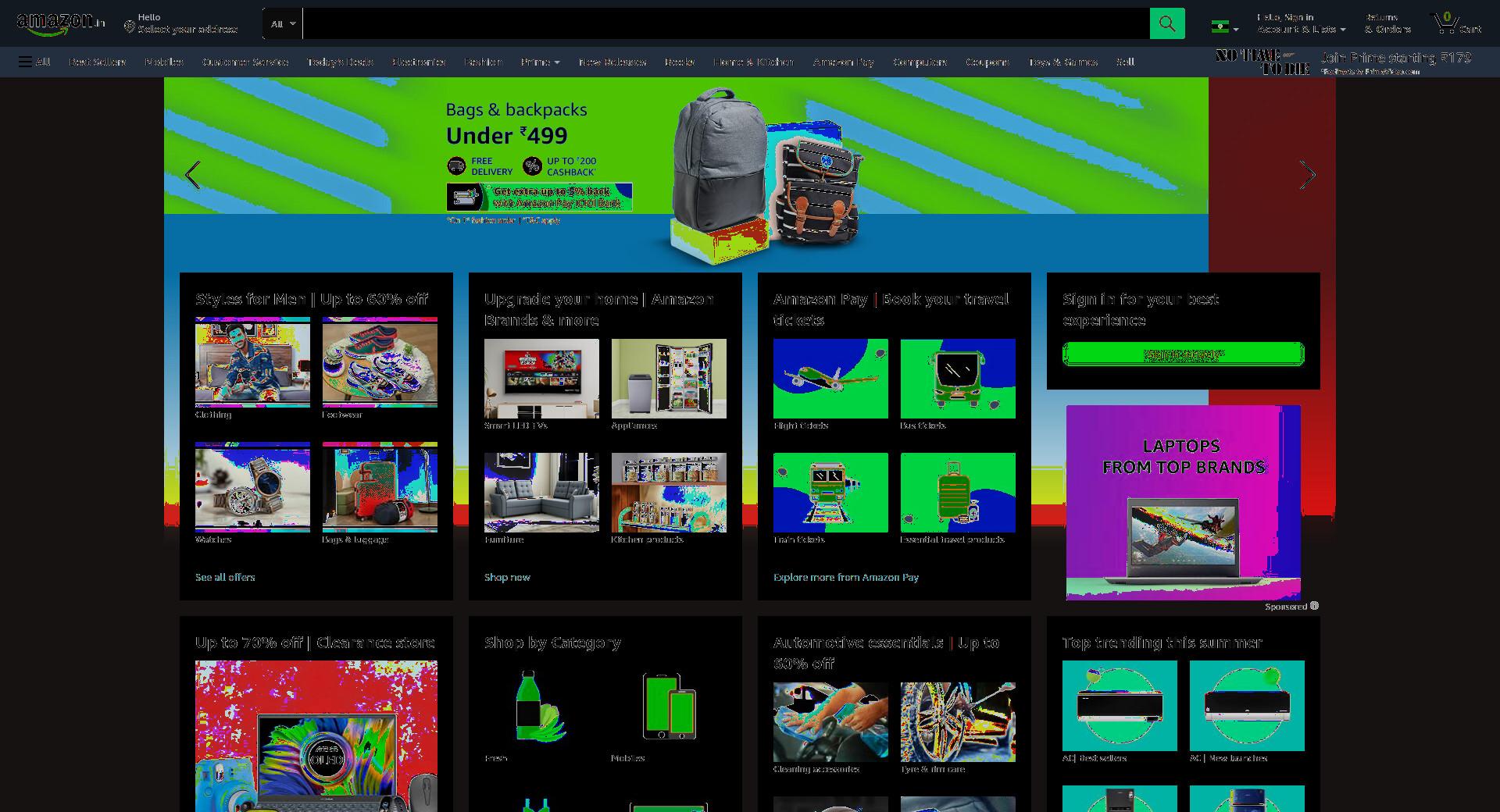
Task: Open the Kitchen products thumbnail
Action: point(669,493)
